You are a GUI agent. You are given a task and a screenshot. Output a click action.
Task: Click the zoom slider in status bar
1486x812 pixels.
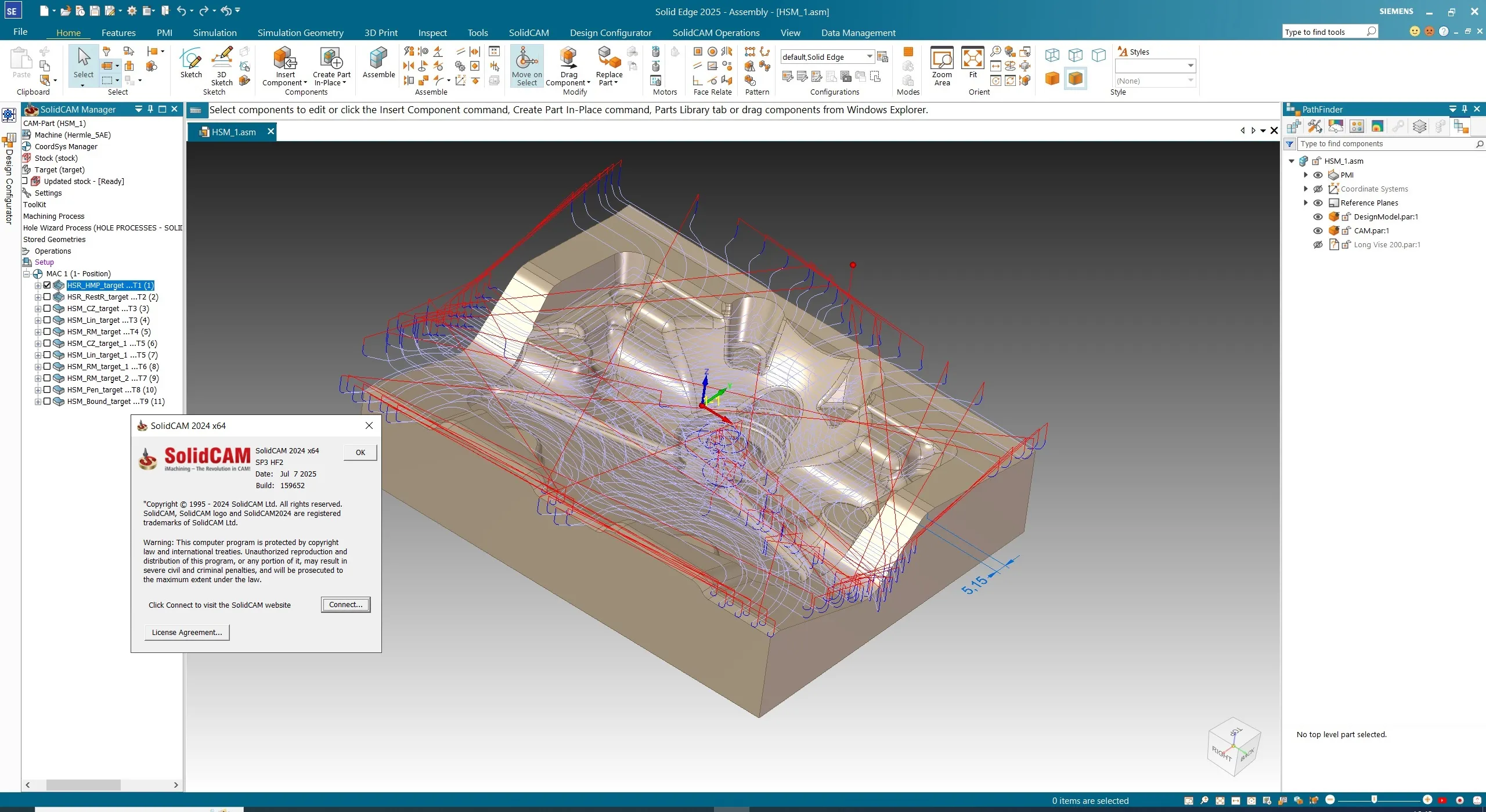point(1373,800)
